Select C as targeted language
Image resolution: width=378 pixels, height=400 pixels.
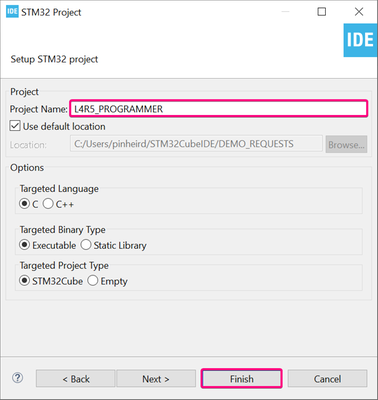(24, 204)
